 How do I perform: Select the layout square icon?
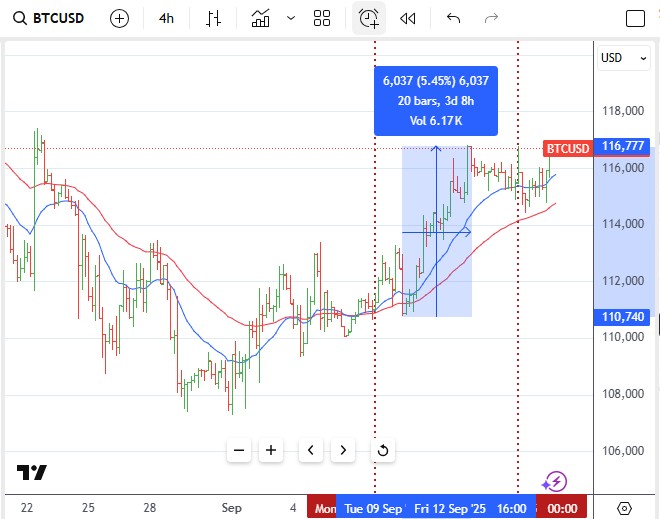tap(635, 19)
